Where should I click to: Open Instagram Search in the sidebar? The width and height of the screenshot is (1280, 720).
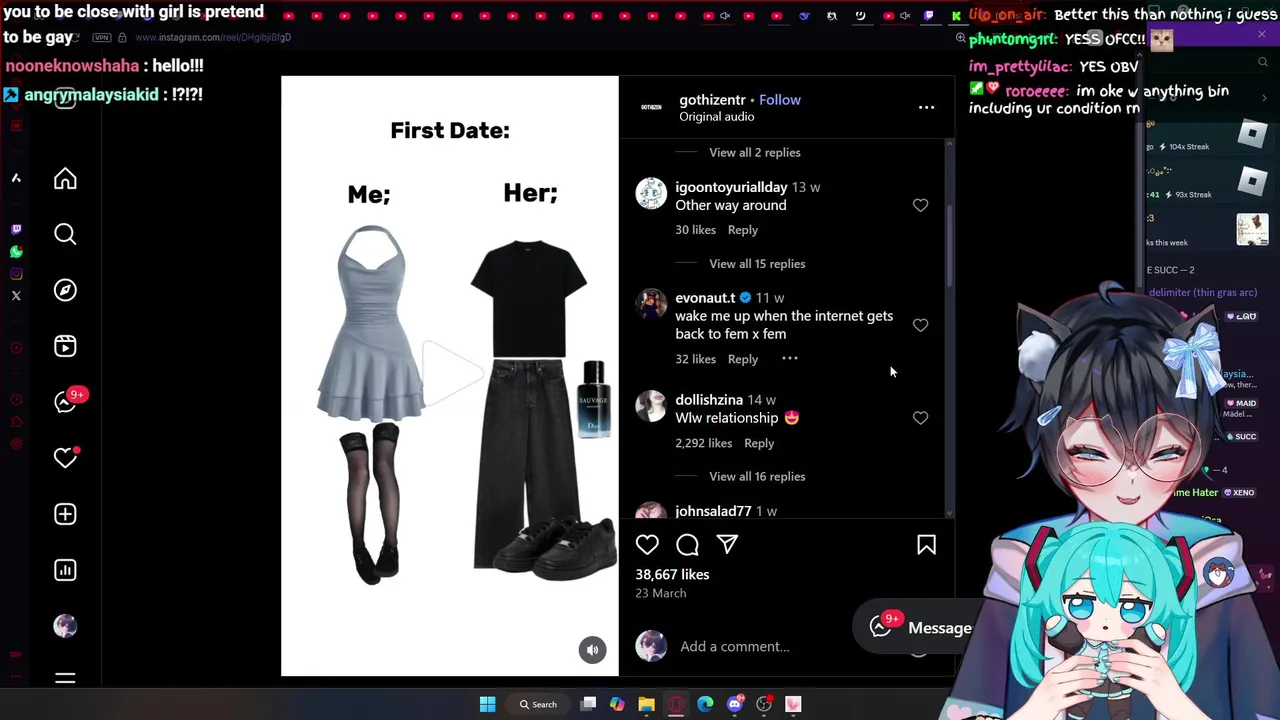point(65,234)
